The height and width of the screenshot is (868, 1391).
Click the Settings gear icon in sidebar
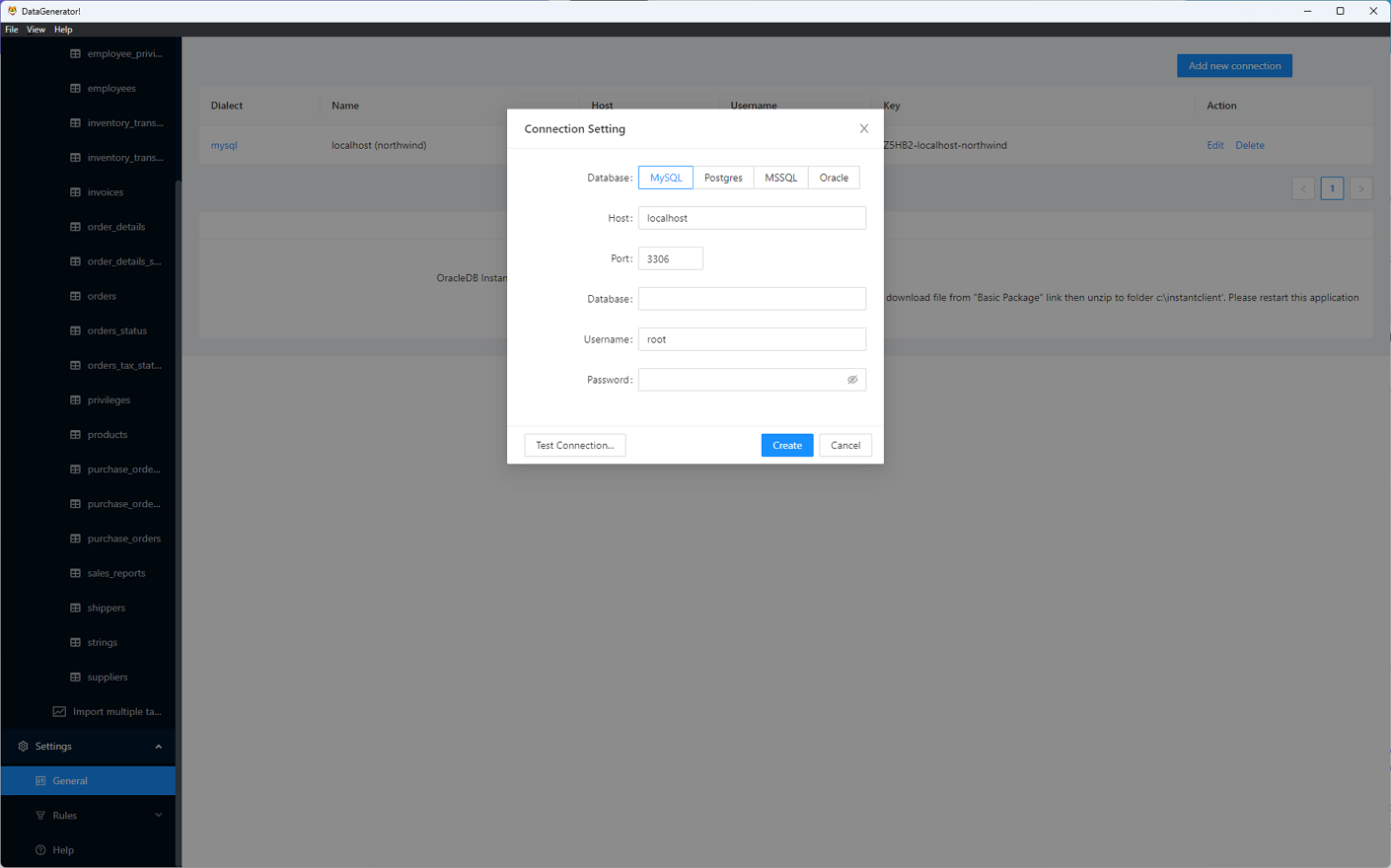tap(23, 747)
